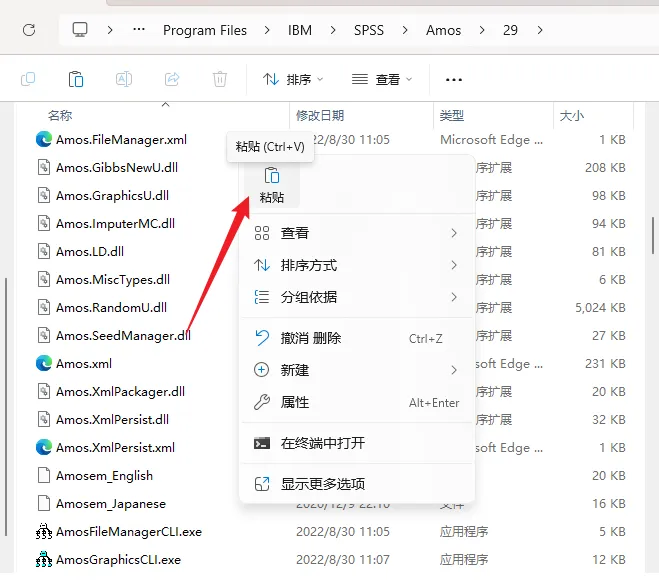Click the blank file icon of Amosem_English
Screen dimensions: 659x588
click(x=44, y=475)
